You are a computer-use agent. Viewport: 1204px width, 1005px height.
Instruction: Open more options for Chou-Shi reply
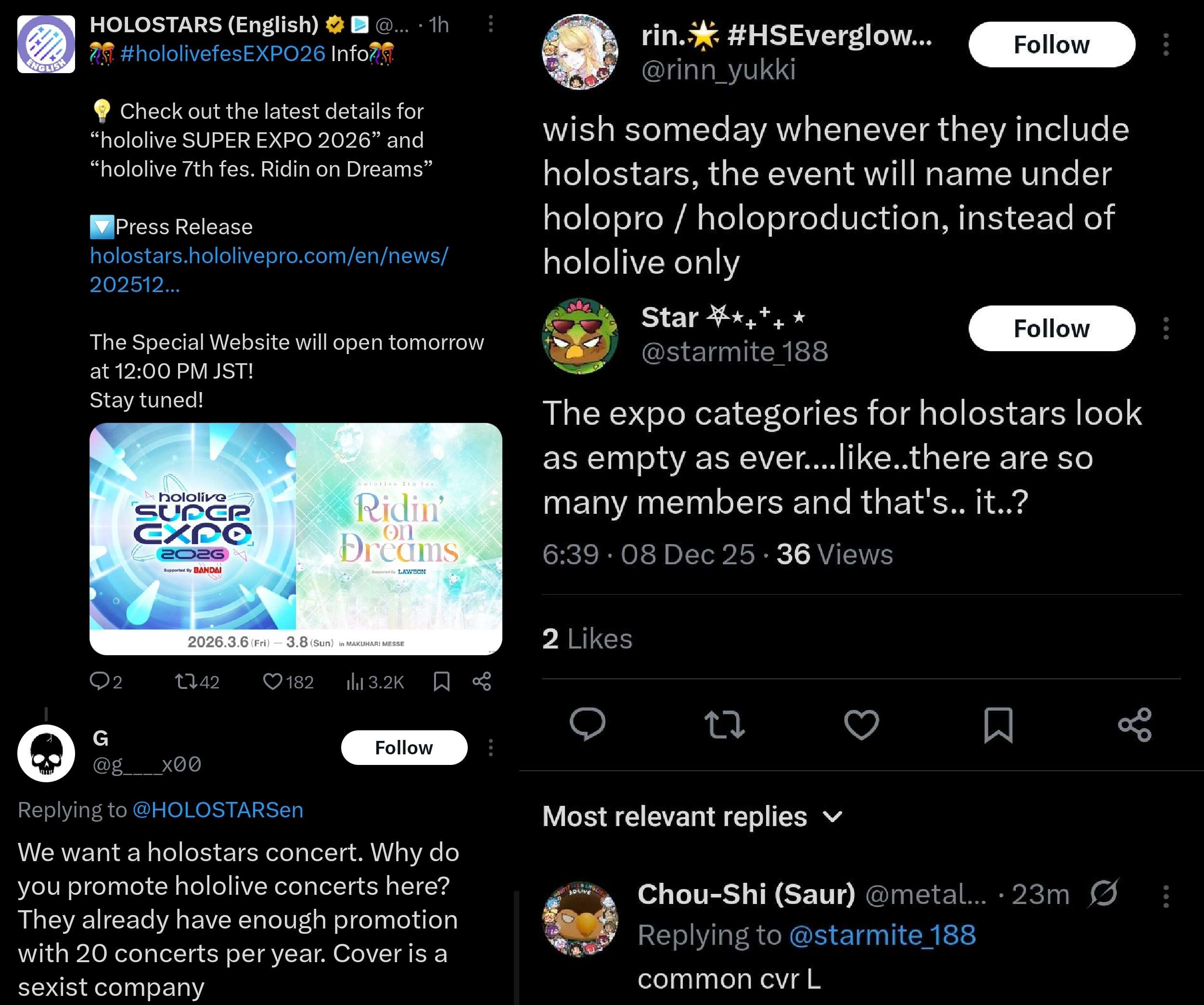coord(1166,896)
